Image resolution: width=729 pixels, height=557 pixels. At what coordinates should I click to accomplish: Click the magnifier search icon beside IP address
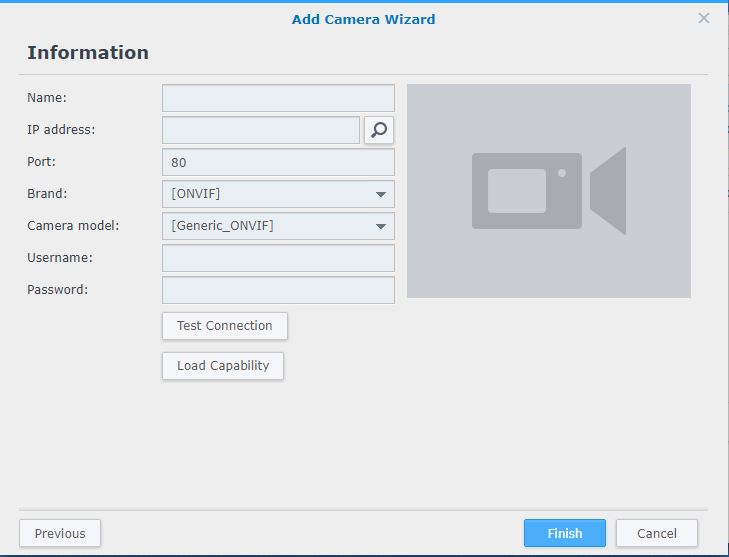point(379,130)
